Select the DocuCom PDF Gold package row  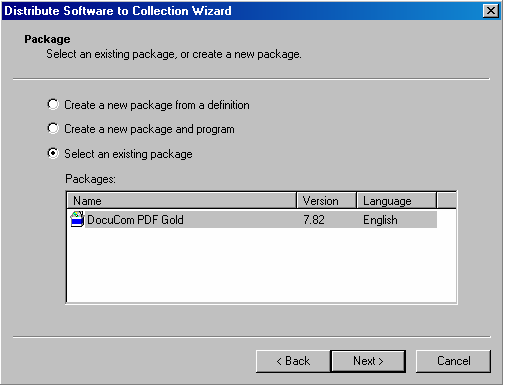coord(253,219)
